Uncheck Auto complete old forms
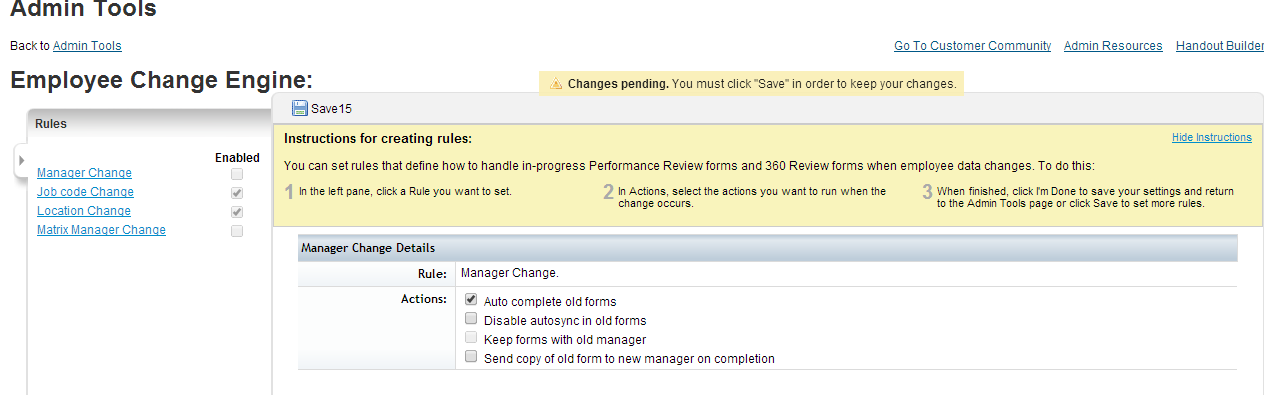Screen dimensions: 1264x395 tap(471, 299)
